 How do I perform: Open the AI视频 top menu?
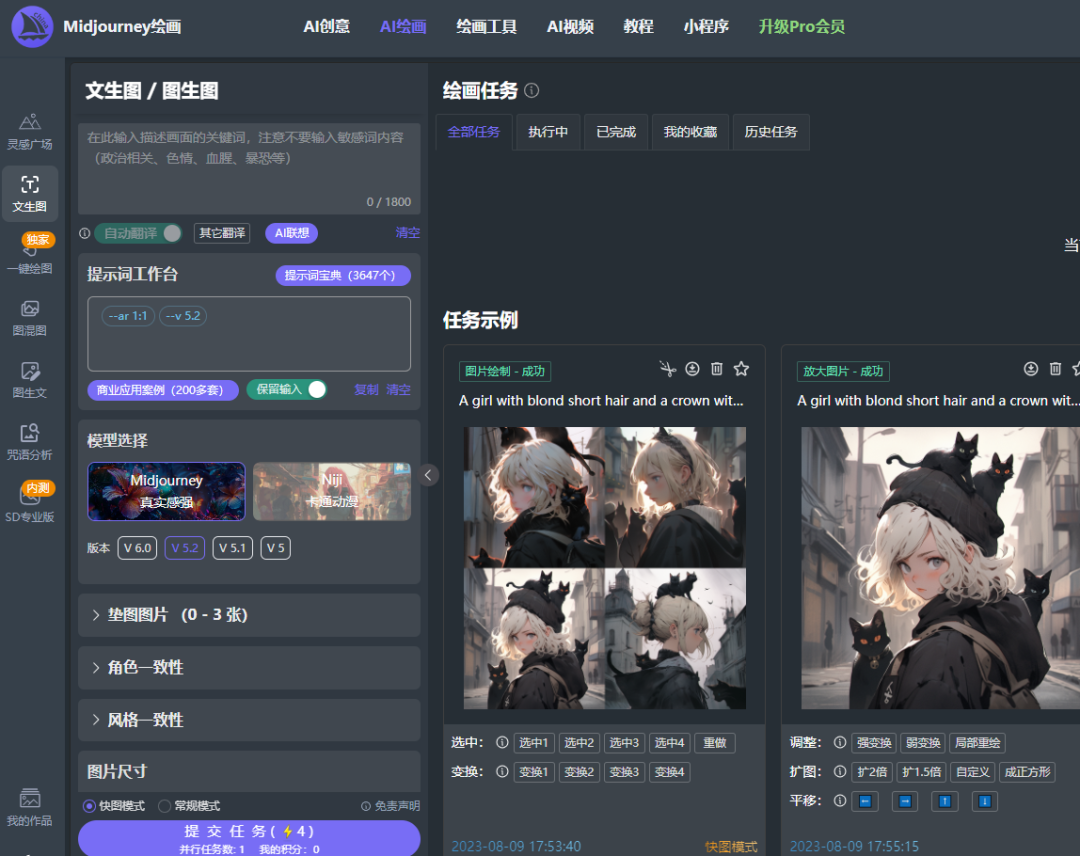(570, 27)
